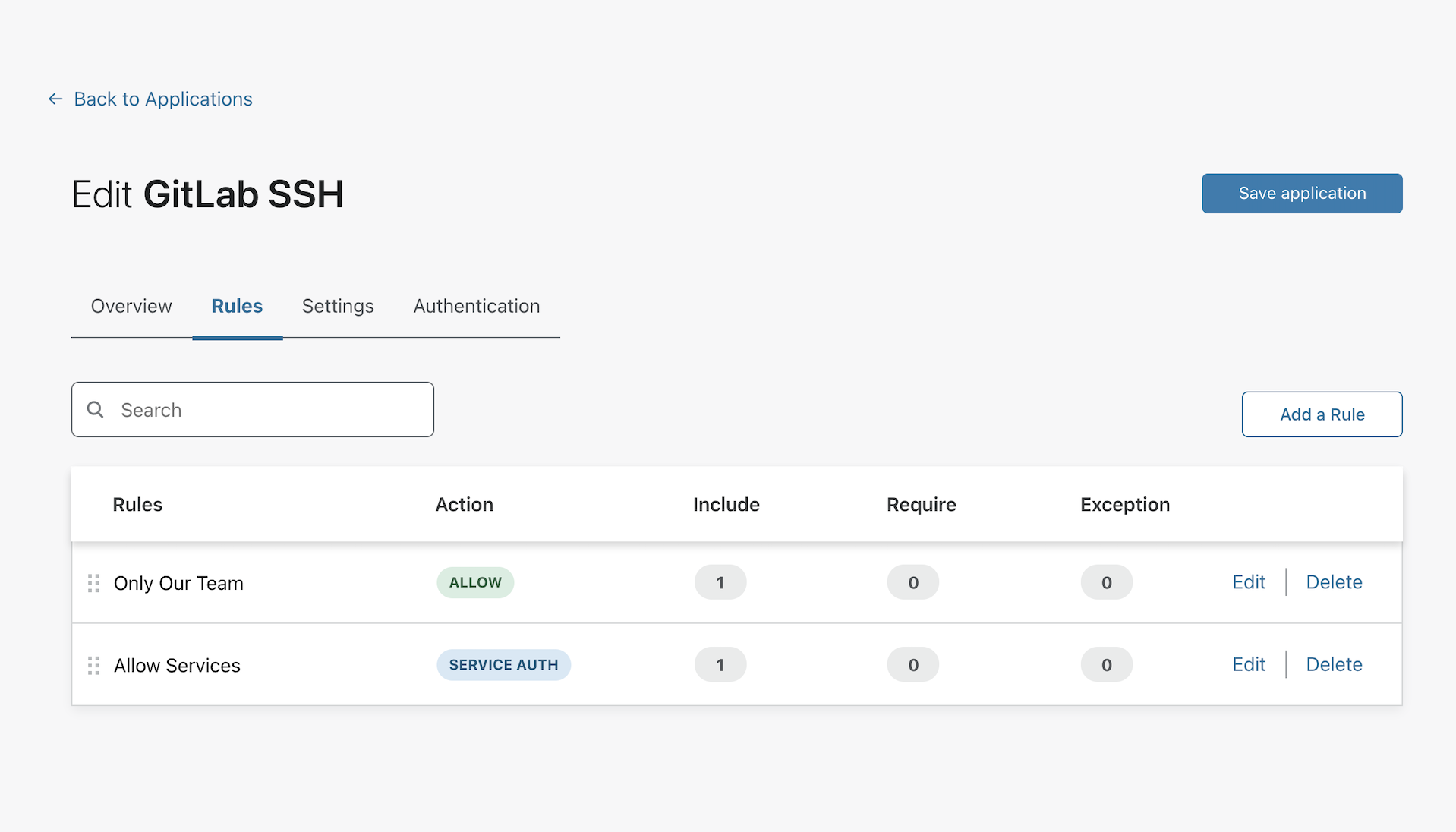Click the search magnifier icon
1456x832 pixels.
click(x=95, y=410)
